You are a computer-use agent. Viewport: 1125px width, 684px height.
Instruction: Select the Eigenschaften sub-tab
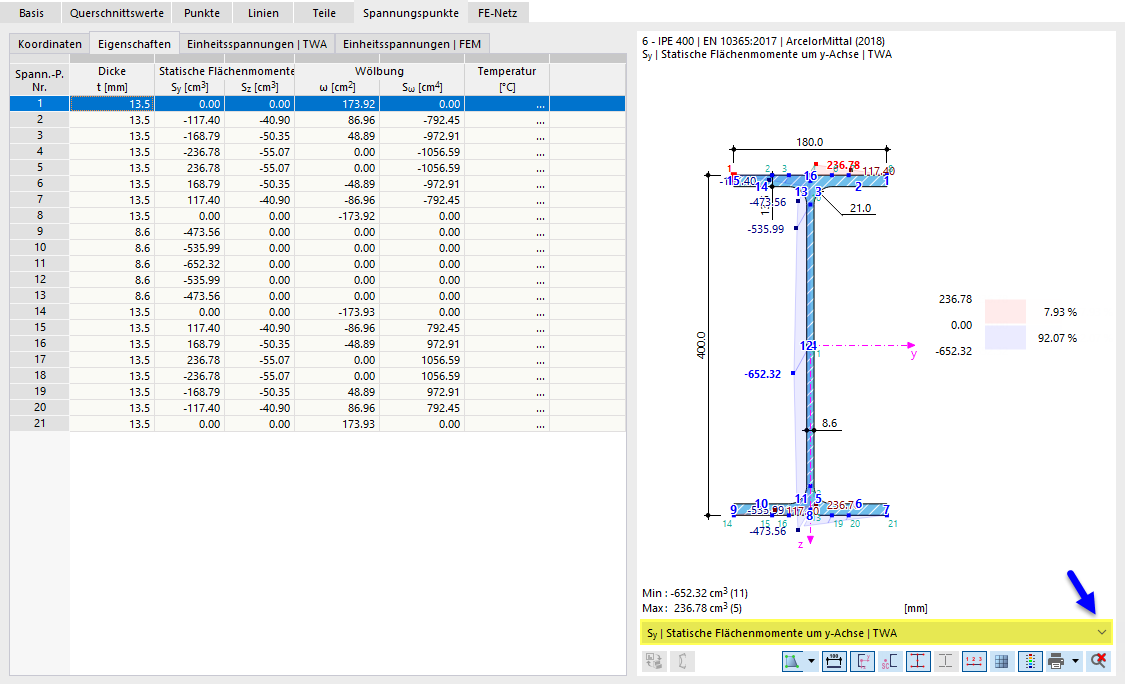[134, 44]
